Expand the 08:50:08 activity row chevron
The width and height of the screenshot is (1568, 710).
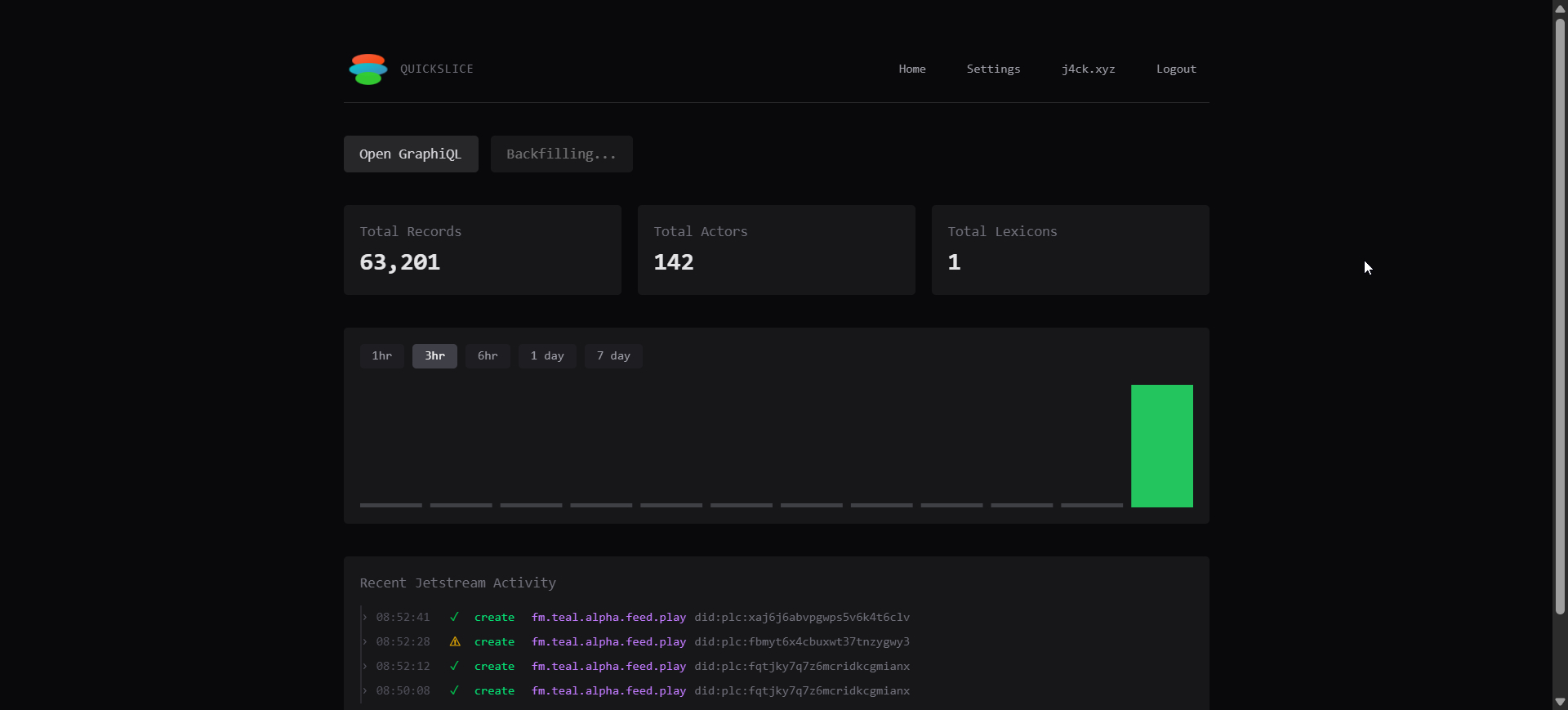tap(365, 690)
